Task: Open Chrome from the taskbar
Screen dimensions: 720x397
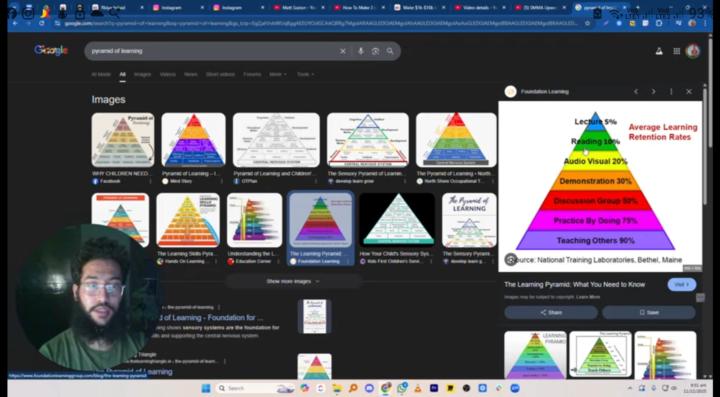Action: coord(386,388)
